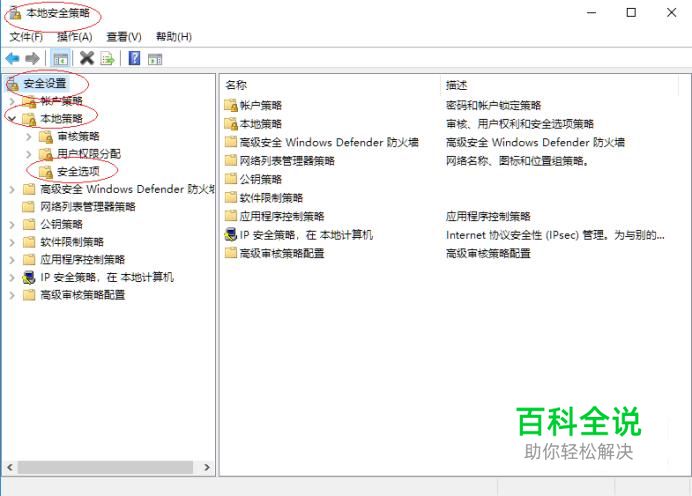The height and width of the screenshot is (496, 692).
Task: Click the tree pane scroll right arrow
Action: point(207,467)
